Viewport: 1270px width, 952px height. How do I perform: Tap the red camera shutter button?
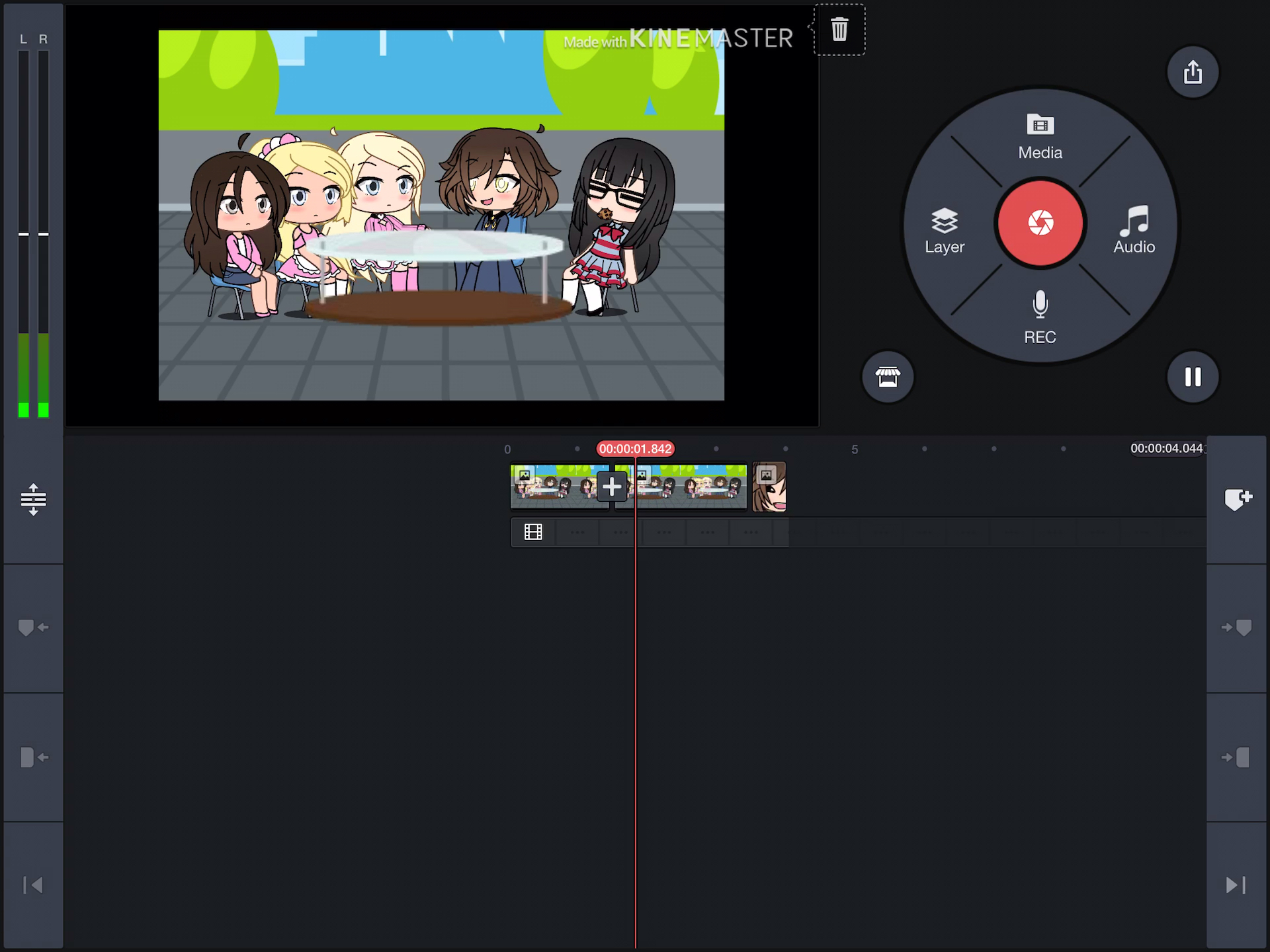coord(1040,223)
